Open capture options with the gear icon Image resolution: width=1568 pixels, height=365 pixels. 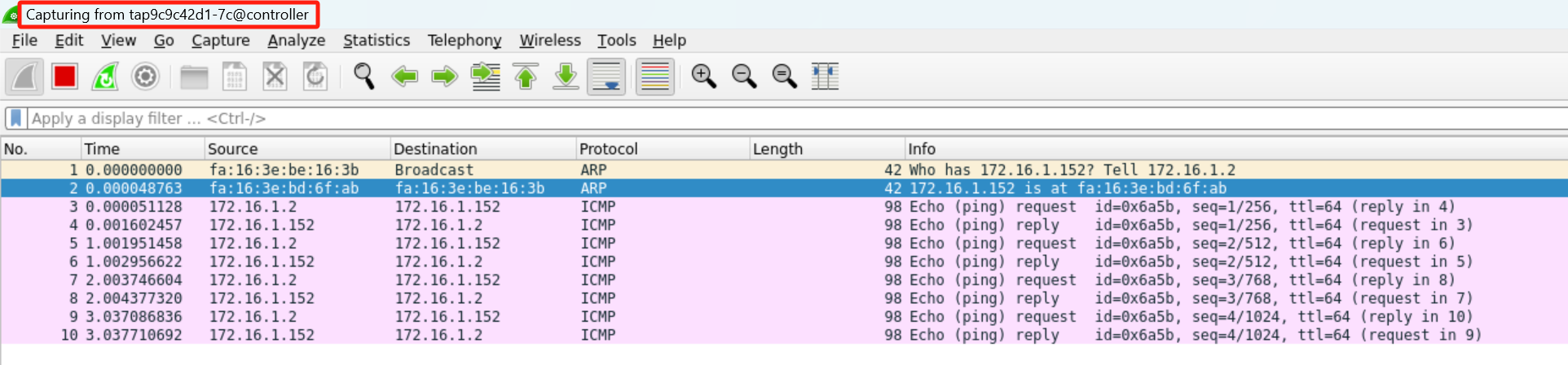coord(145,77)
